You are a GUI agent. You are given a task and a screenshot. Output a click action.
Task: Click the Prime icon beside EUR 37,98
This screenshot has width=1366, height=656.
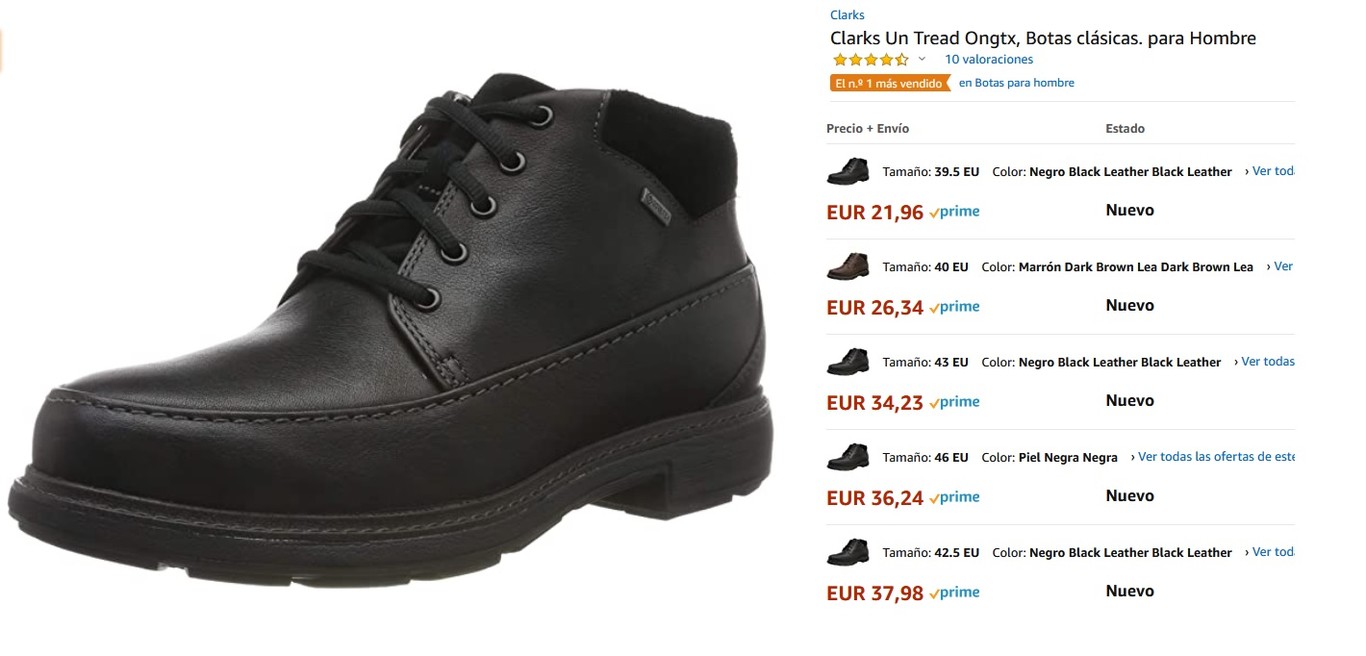(954, 592)
